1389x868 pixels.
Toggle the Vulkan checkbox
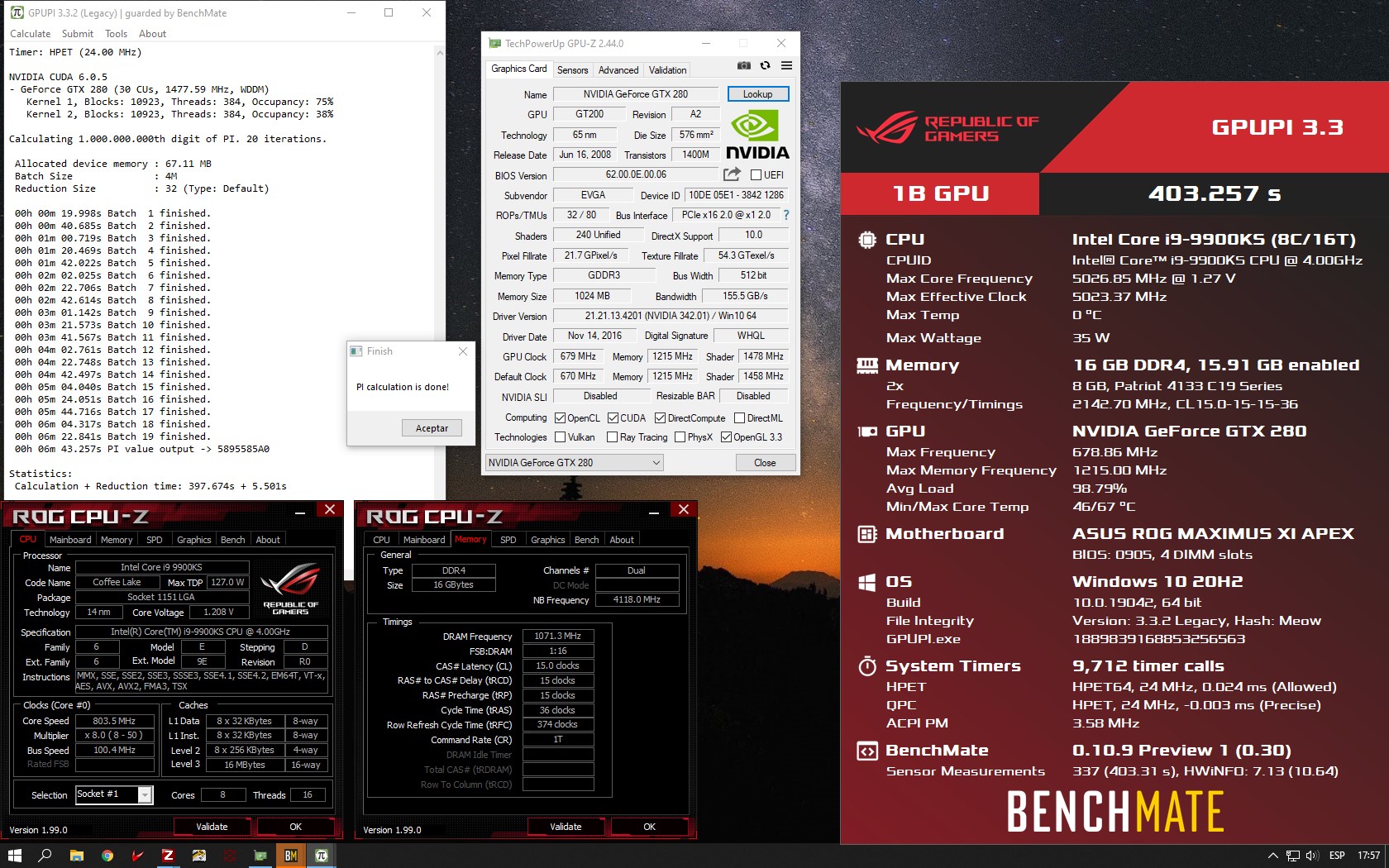[560, 437]
